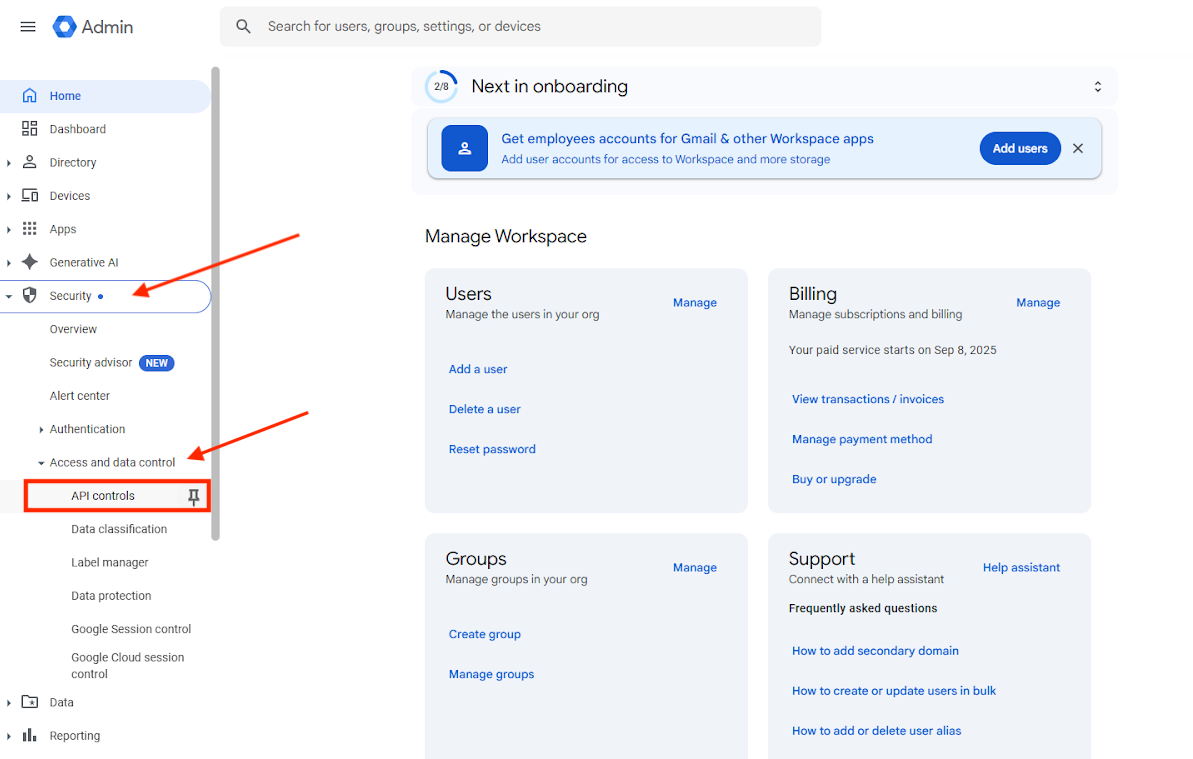Expand the Reporting section arrow
The height and width of the screenshot is (759, 1193).
[8, 736]
